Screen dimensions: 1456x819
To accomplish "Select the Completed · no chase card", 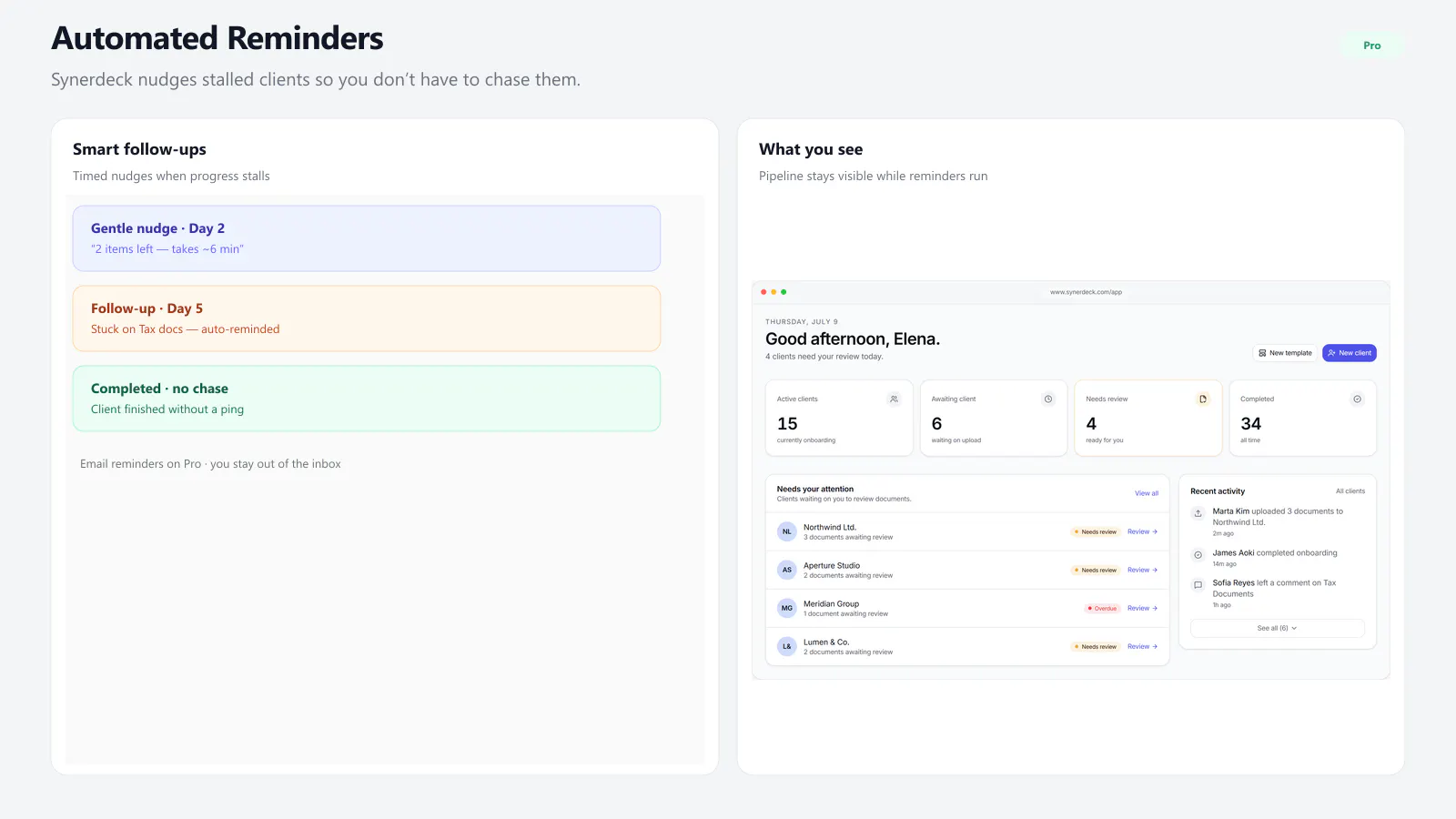I will click(367, 399).
